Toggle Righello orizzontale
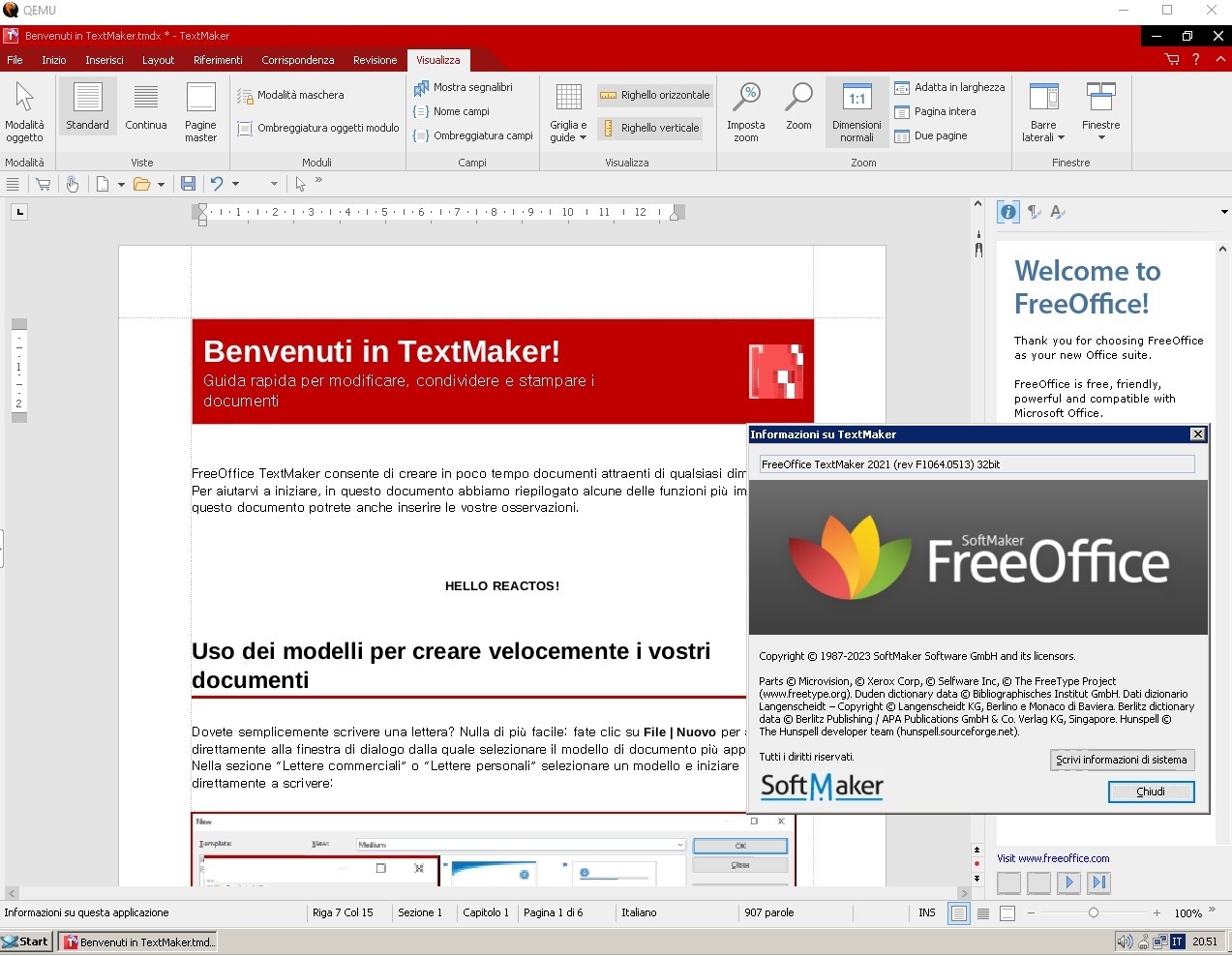Image resolution: width=1232 pixels, height=956 pixels. (x=655, y=95)
